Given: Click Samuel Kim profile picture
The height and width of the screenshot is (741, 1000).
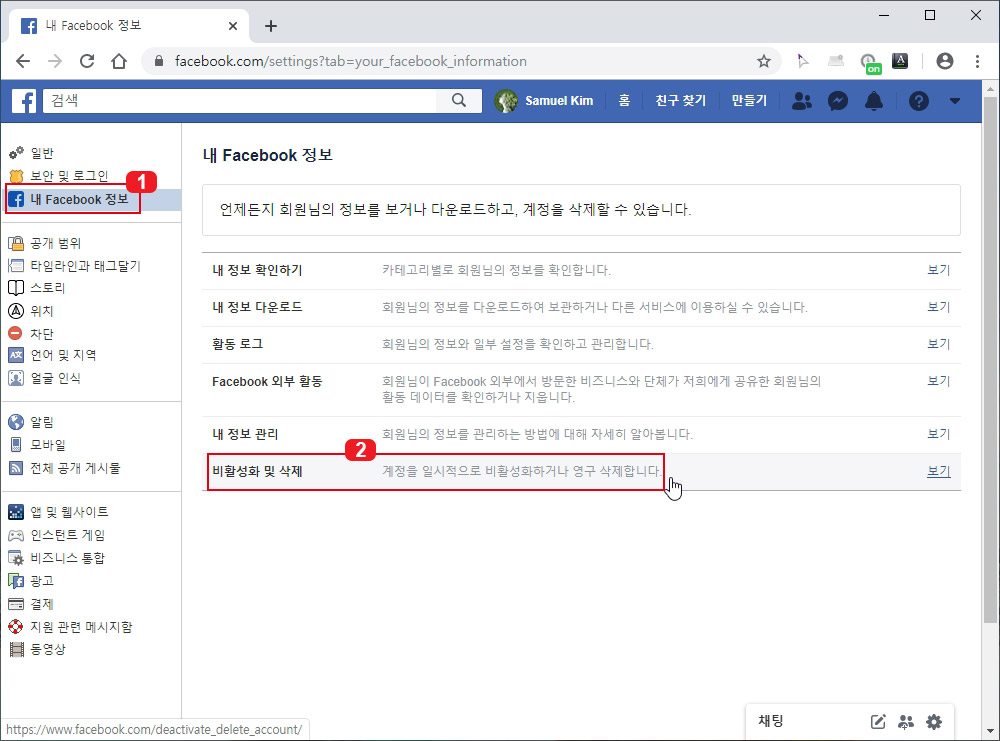Looking at the screenshot, I should coord(506,101).
